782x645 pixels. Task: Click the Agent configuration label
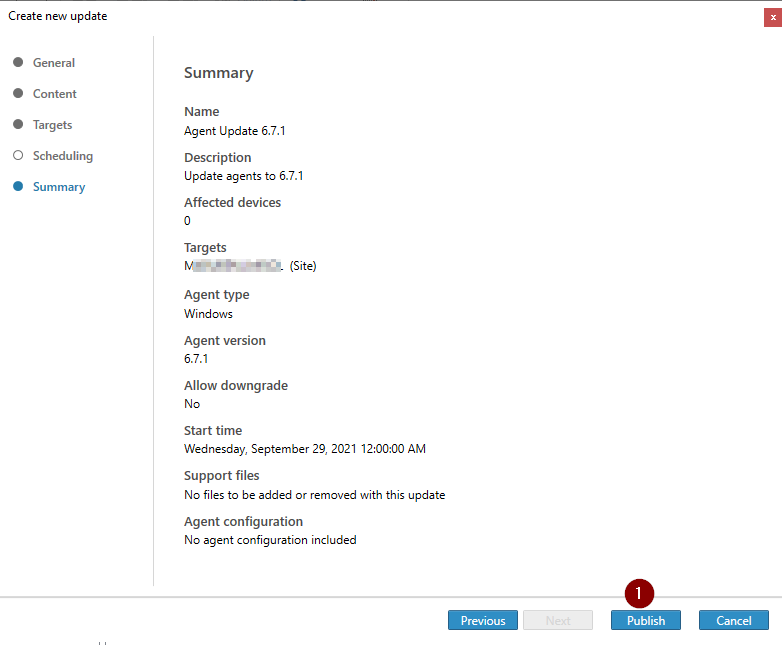(x=243, y=522)
